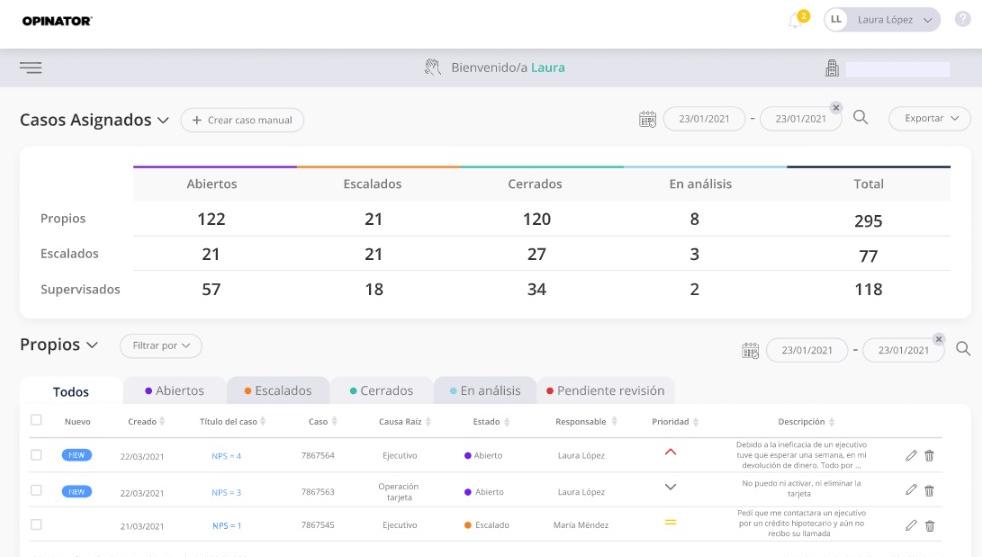This screenshot has width=982, height=557.
Task: Delete case 7867564 with trash icon
Action: [x=929, y=455]
